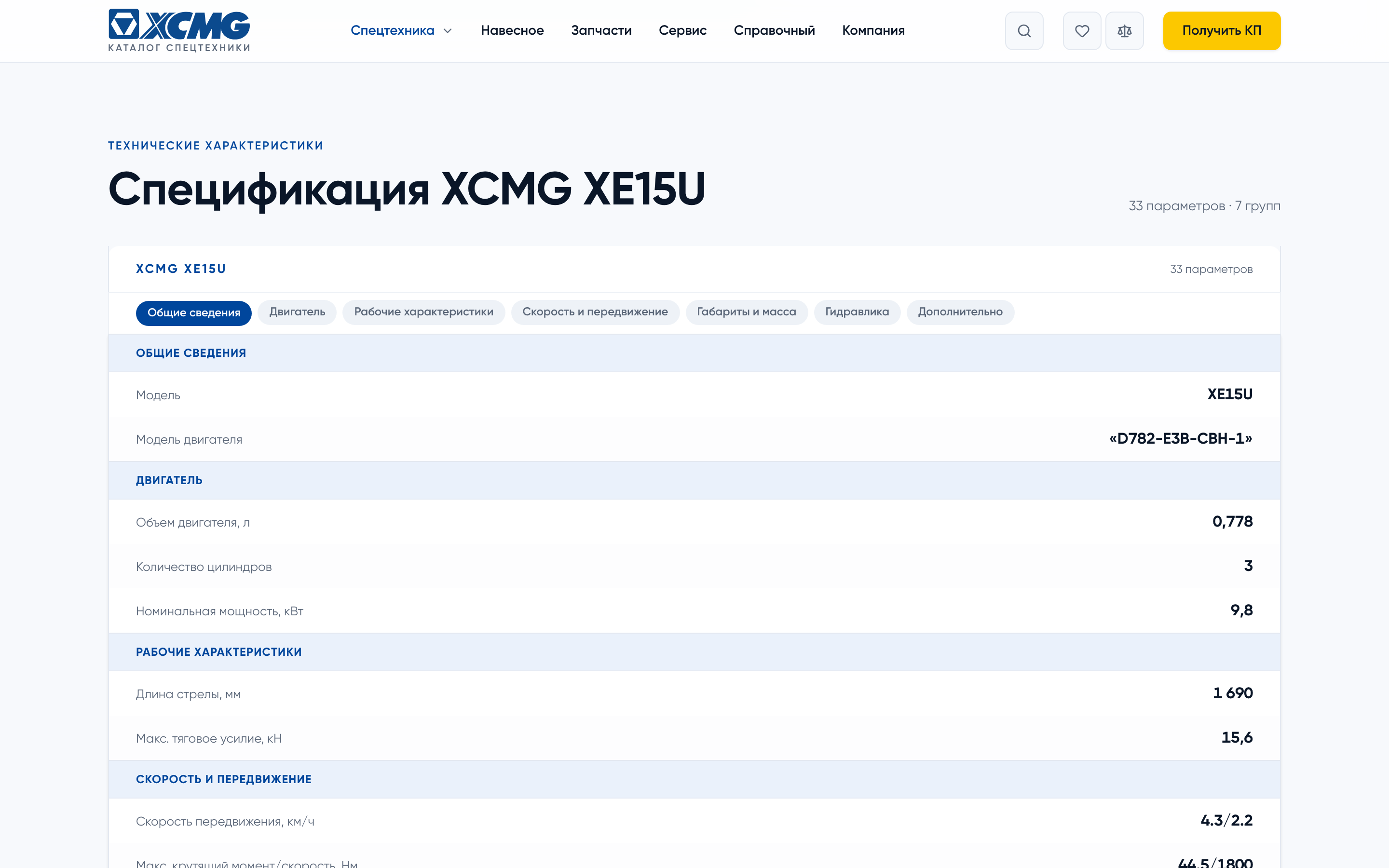The width and height of the screenshot is (1389, 868).
Task: Click the Макс. тяговое усилие label
Action: (209, 739)
